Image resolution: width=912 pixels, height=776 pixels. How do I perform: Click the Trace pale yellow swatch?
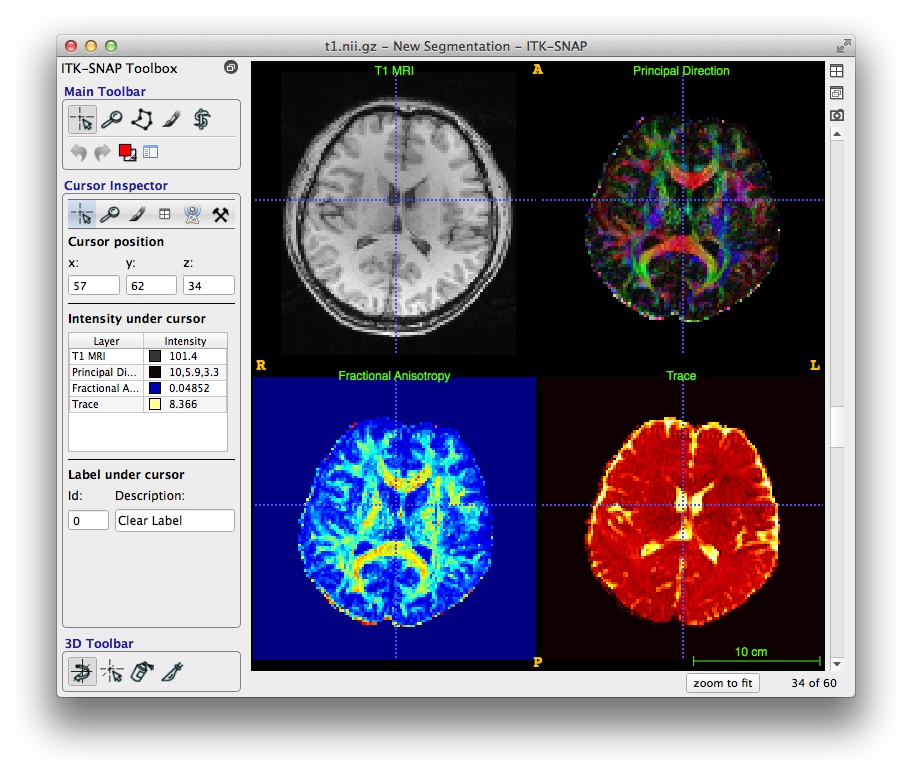tap(155, 404)
